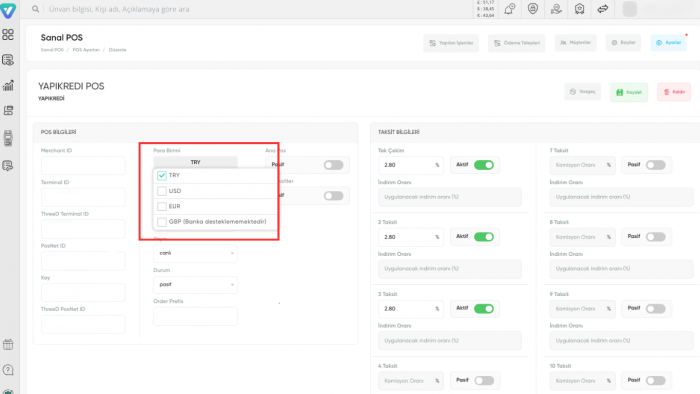
Task: Open the Durum pasif dropdown
Action: click(x=195, y=285)
